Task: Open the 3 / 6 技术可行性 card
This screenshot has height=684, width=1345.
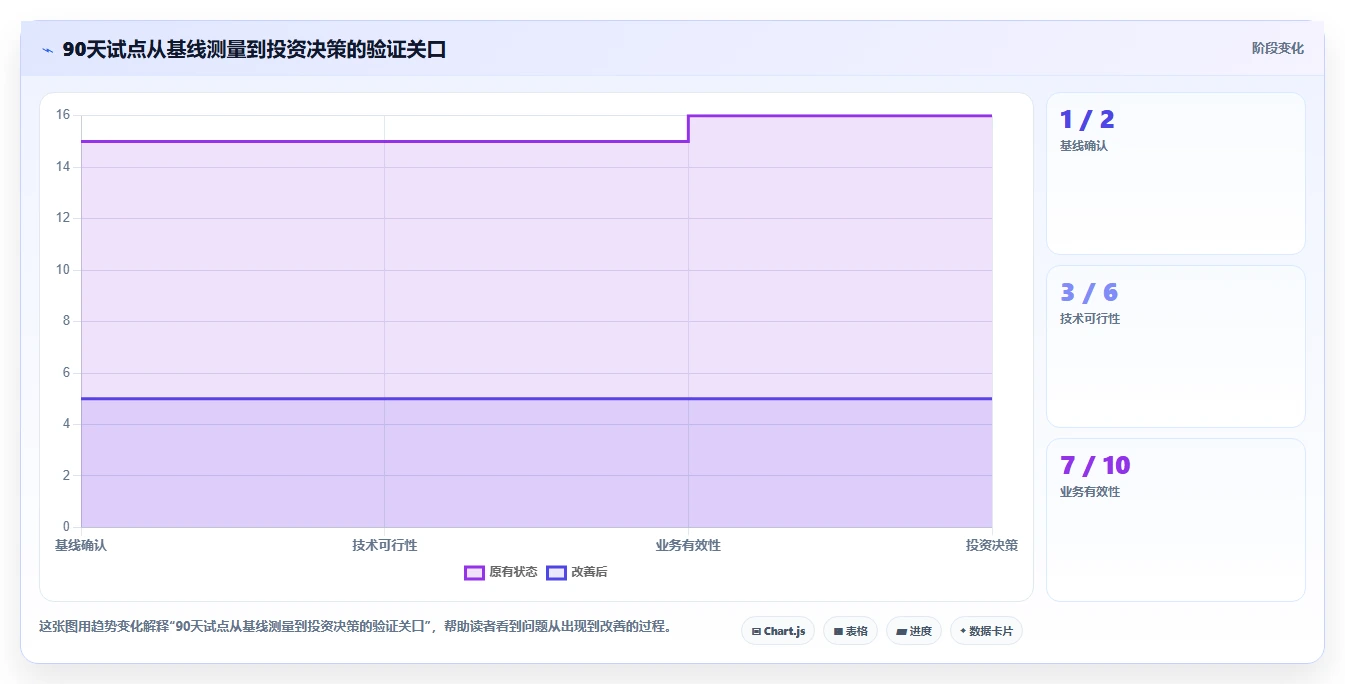Action: tap(1176, 347)
